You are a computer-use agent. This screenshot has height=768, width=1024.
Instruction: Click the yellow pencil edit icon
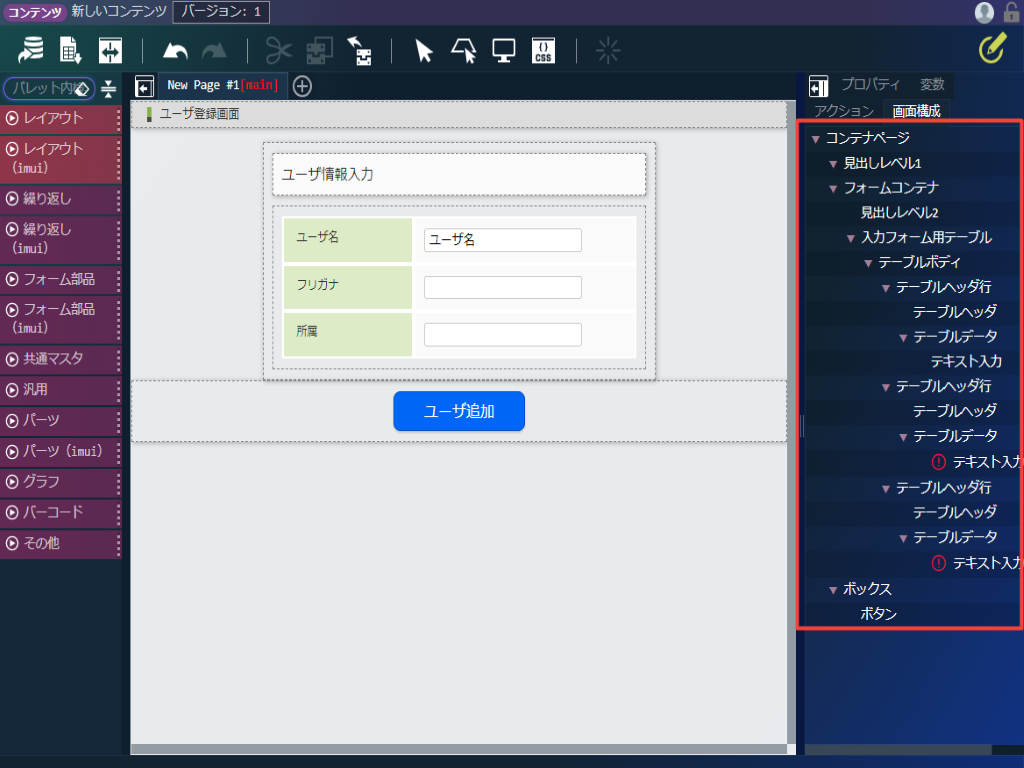(x=992, y=49)
